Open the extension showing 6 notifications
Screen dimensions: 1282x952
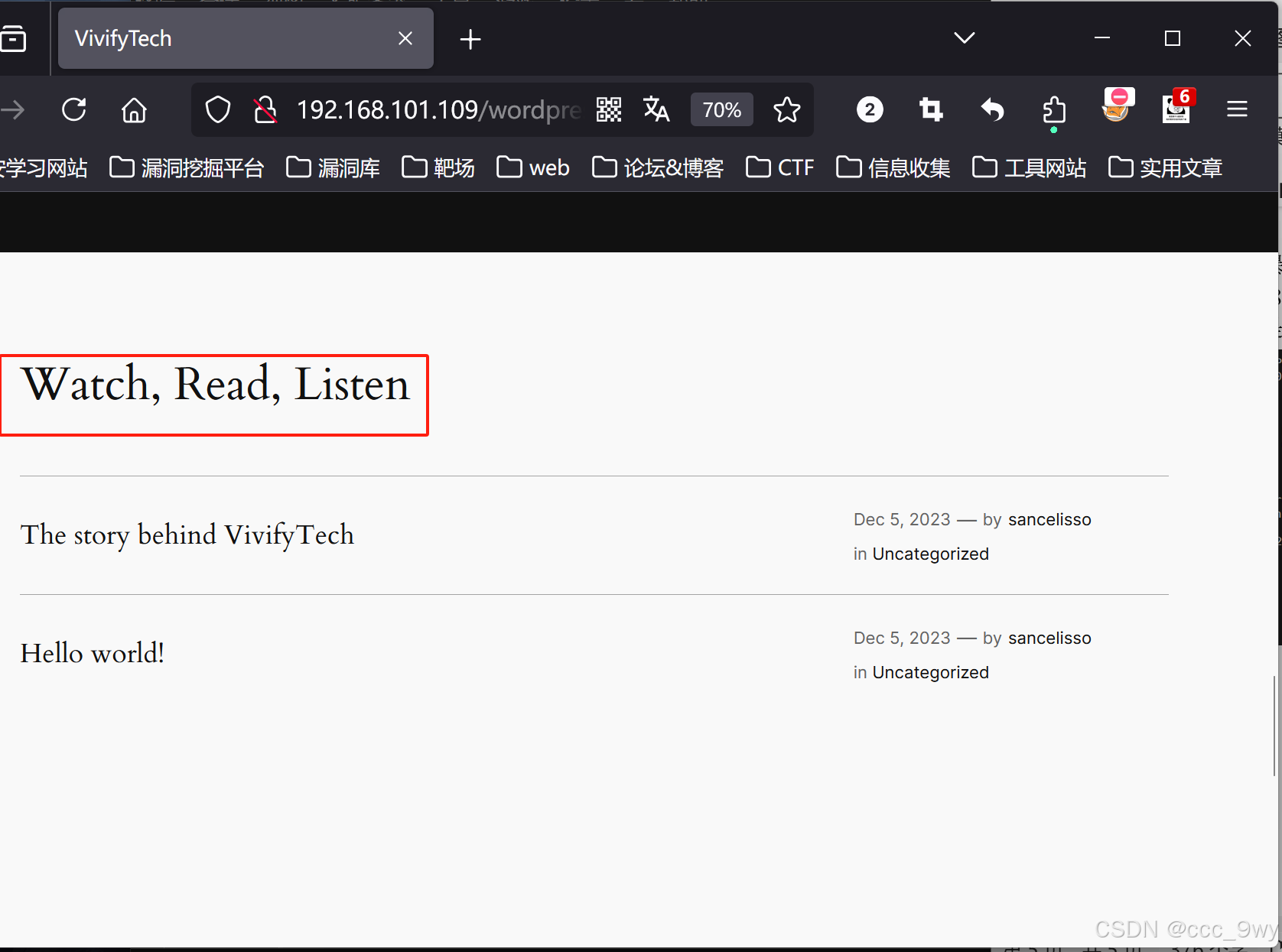(x=1176, y=109)
